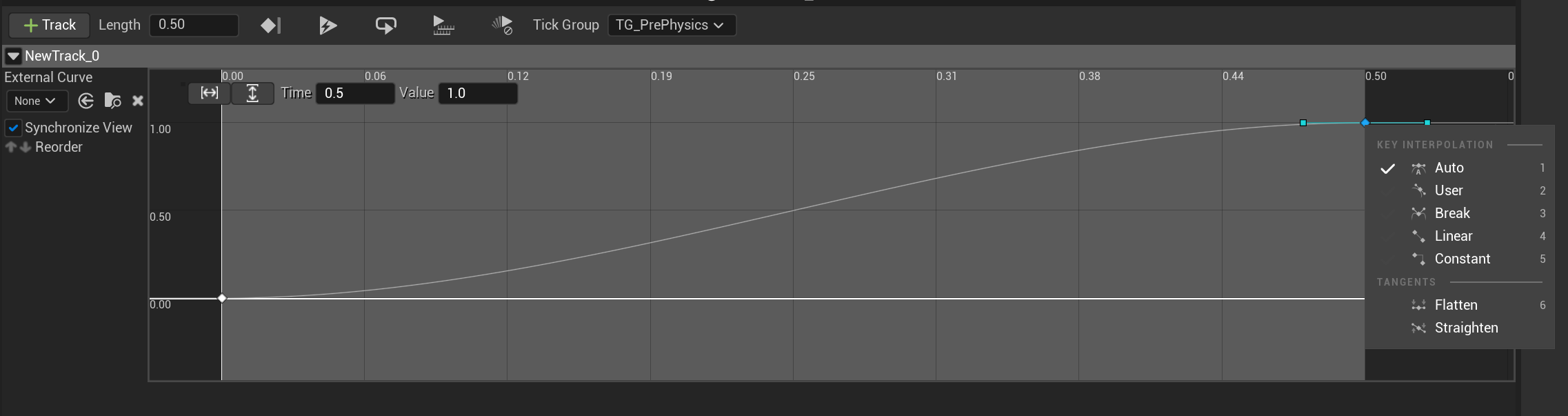Collapse the NewTrack_0 track
This screenshot has width=1568, height=416.
pyautogui.click(x=13, y=56)
